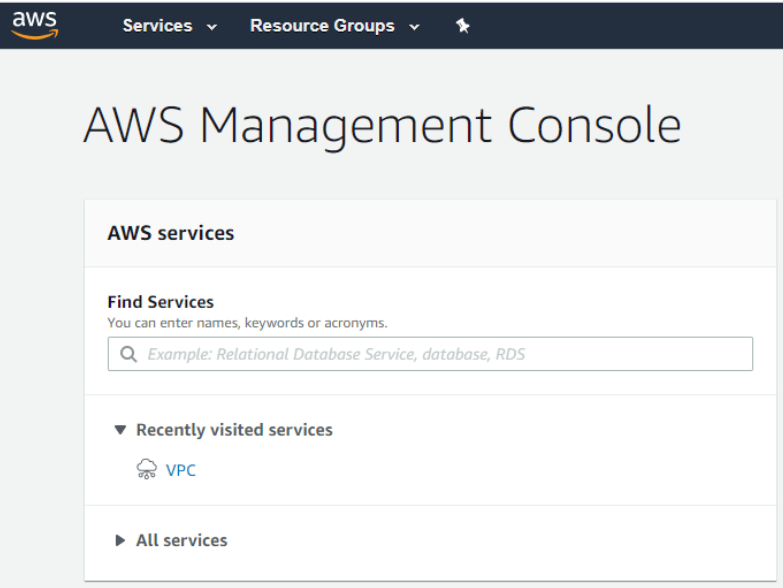
Task: Click the Find Services label
Action: [160, 301]
